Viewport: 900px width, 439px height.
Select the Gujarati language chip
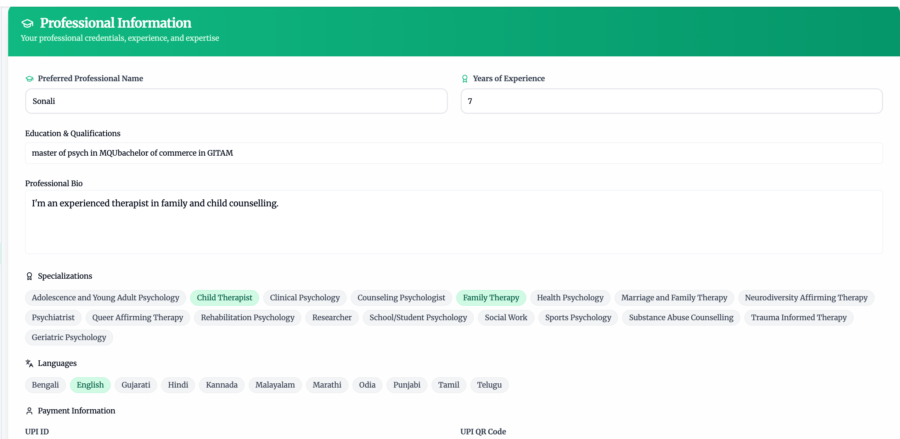pyautogui.click(x=135, y=385)
